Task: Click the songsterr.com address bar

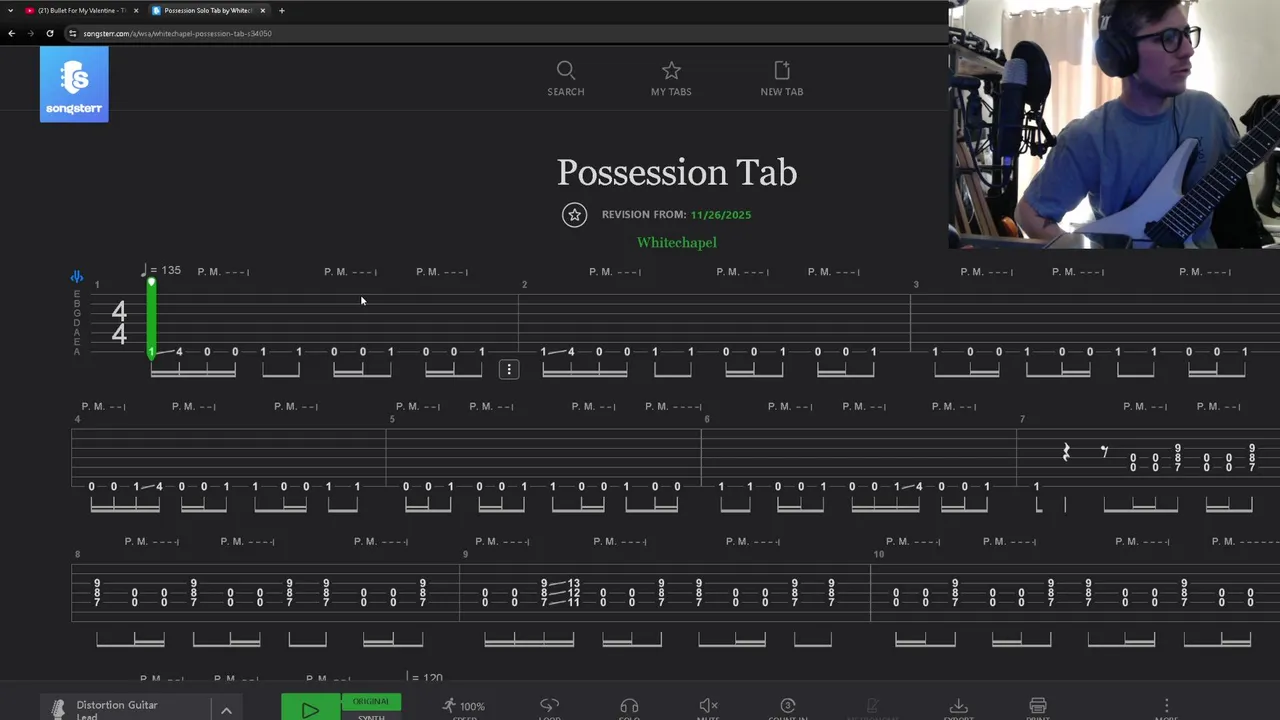Action: 505,33
